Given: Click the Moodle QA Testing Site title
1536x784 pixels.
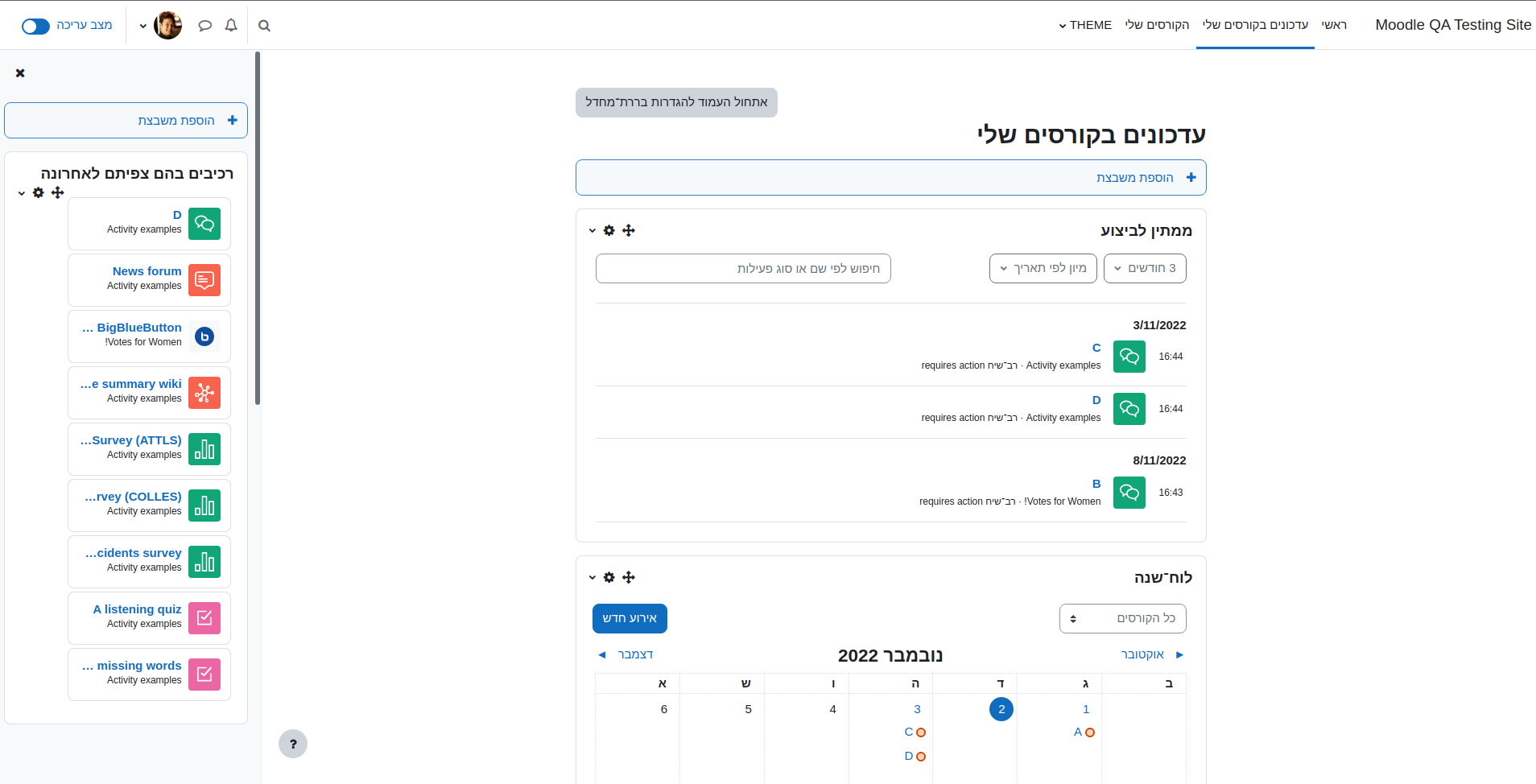Looking at the screenshot, I should (1453, 25).
